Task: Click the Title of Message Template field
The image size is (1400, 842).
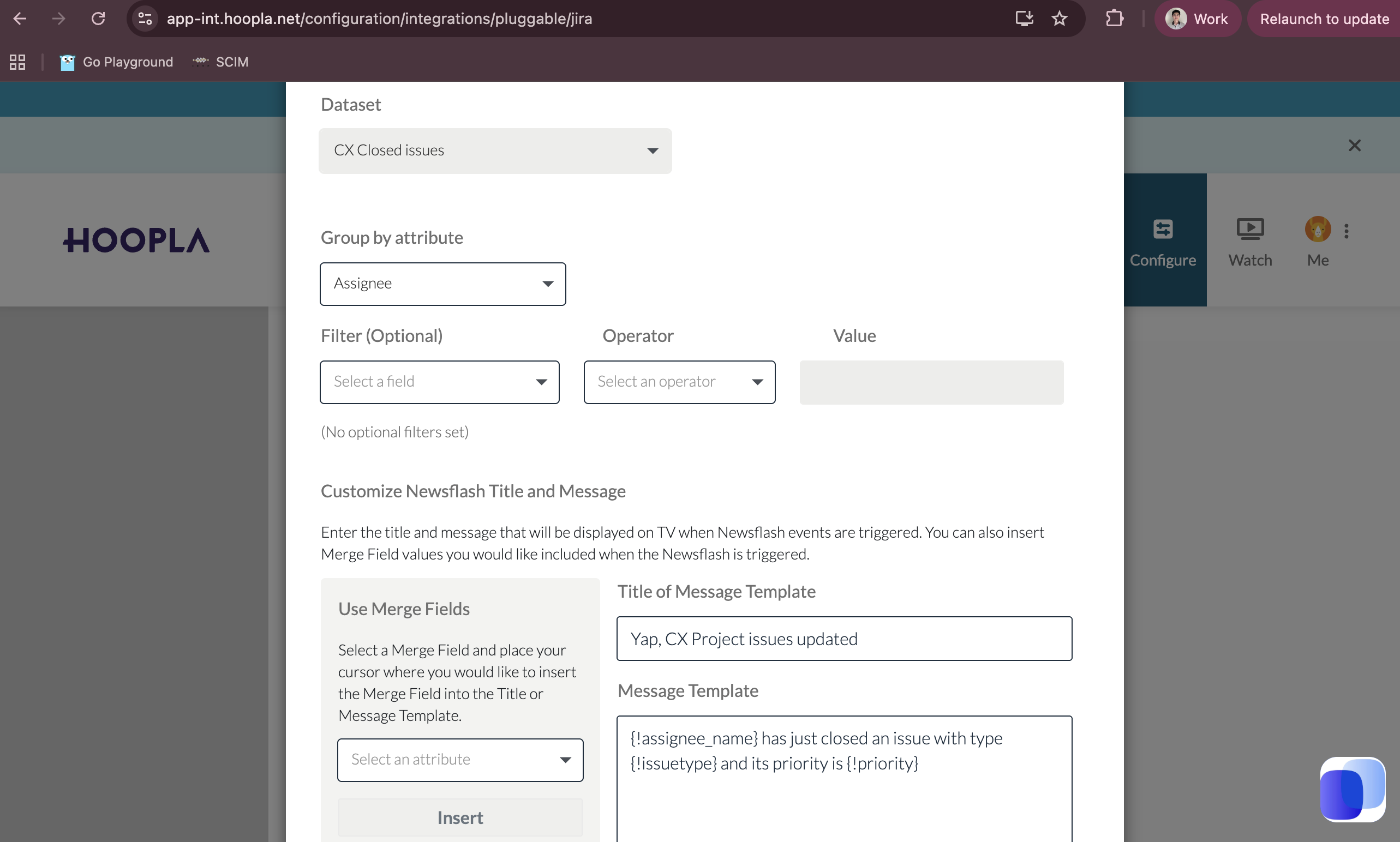Action: point(845,638)
